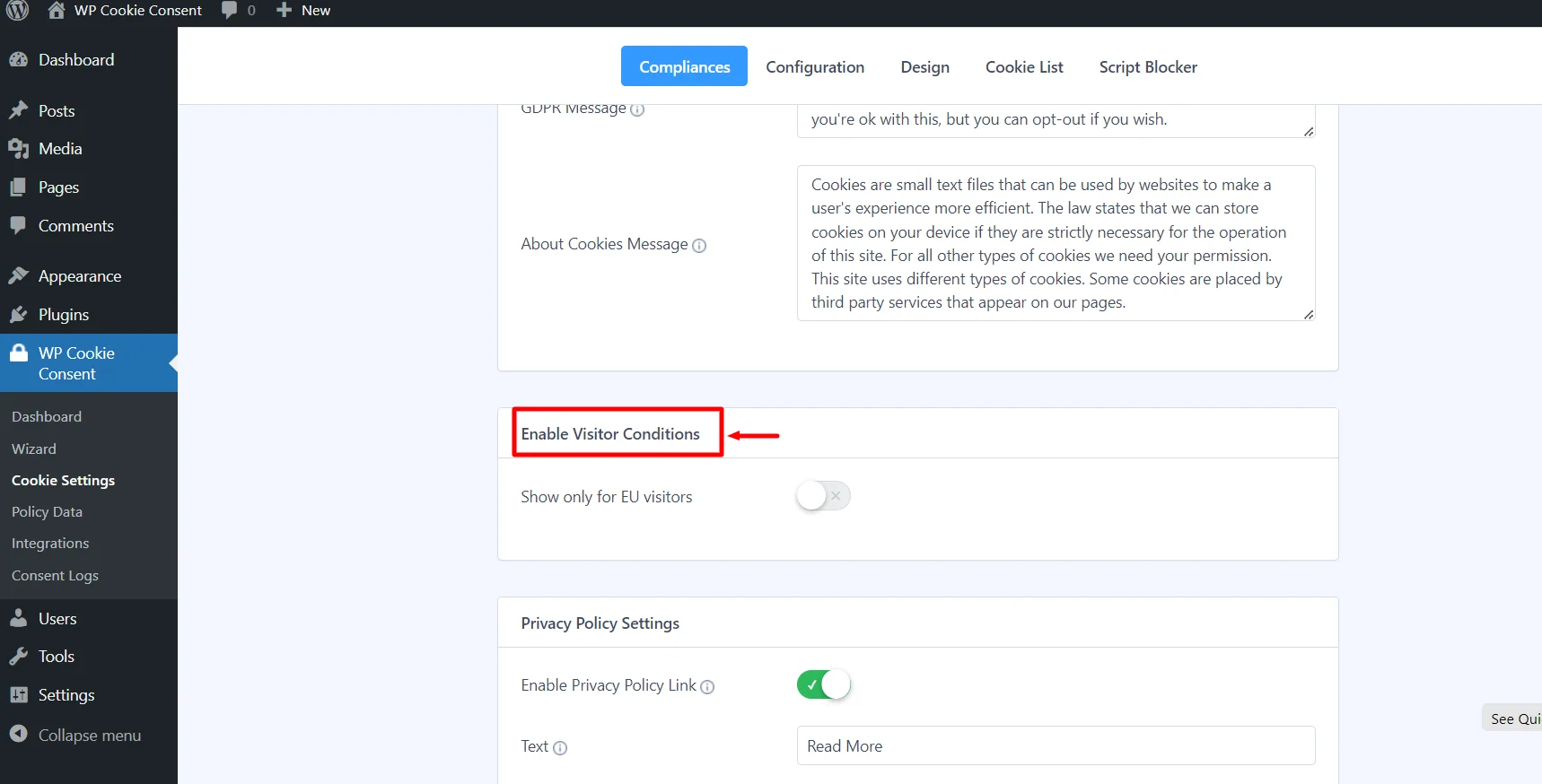Open Policy Data submenu item
The width and height of the screenshot is (1542, 784).
(47, 512)
